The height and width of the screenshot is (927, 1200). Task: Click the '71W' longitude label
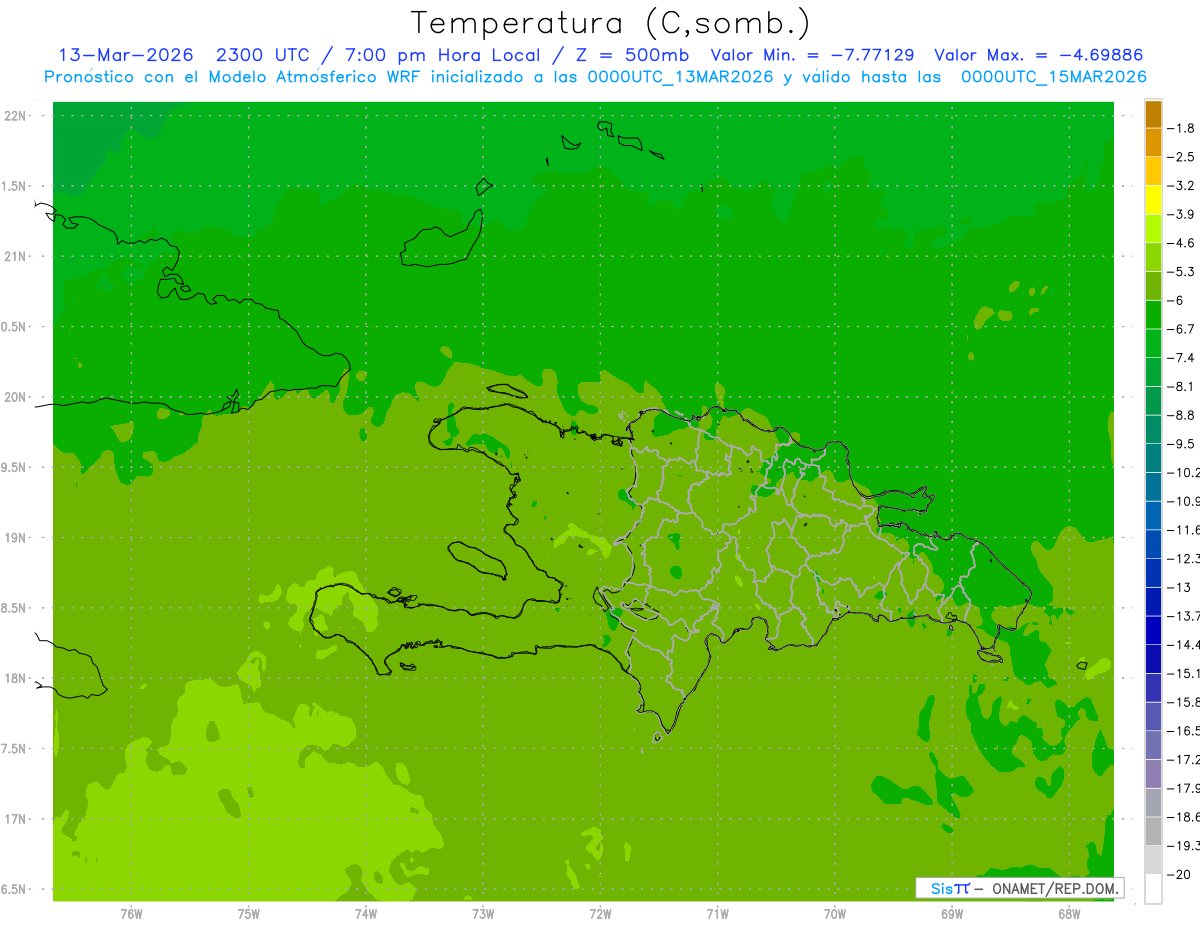click(x=717, y=914)
